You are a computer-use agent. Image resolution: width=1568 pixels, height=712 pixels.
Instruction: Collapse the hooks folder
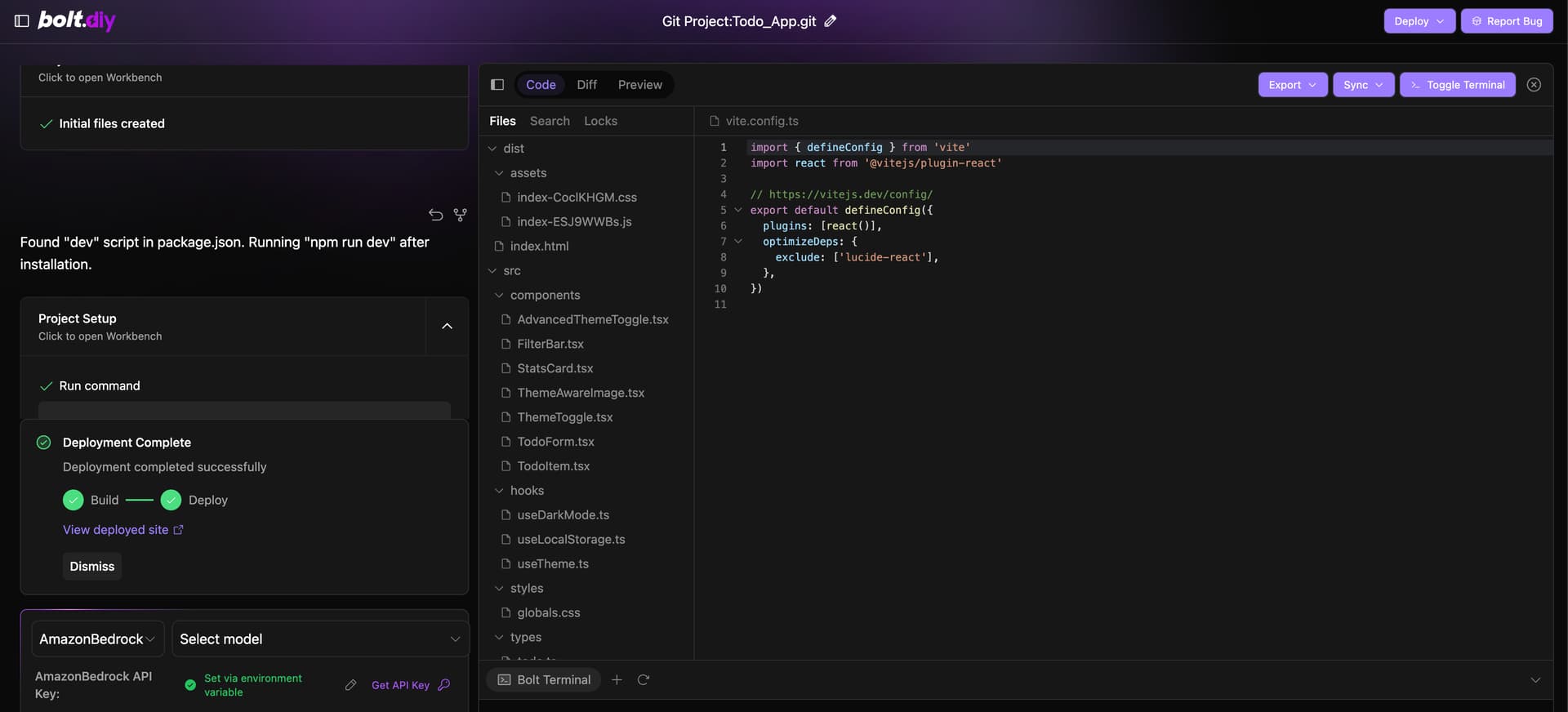point(586,491)
